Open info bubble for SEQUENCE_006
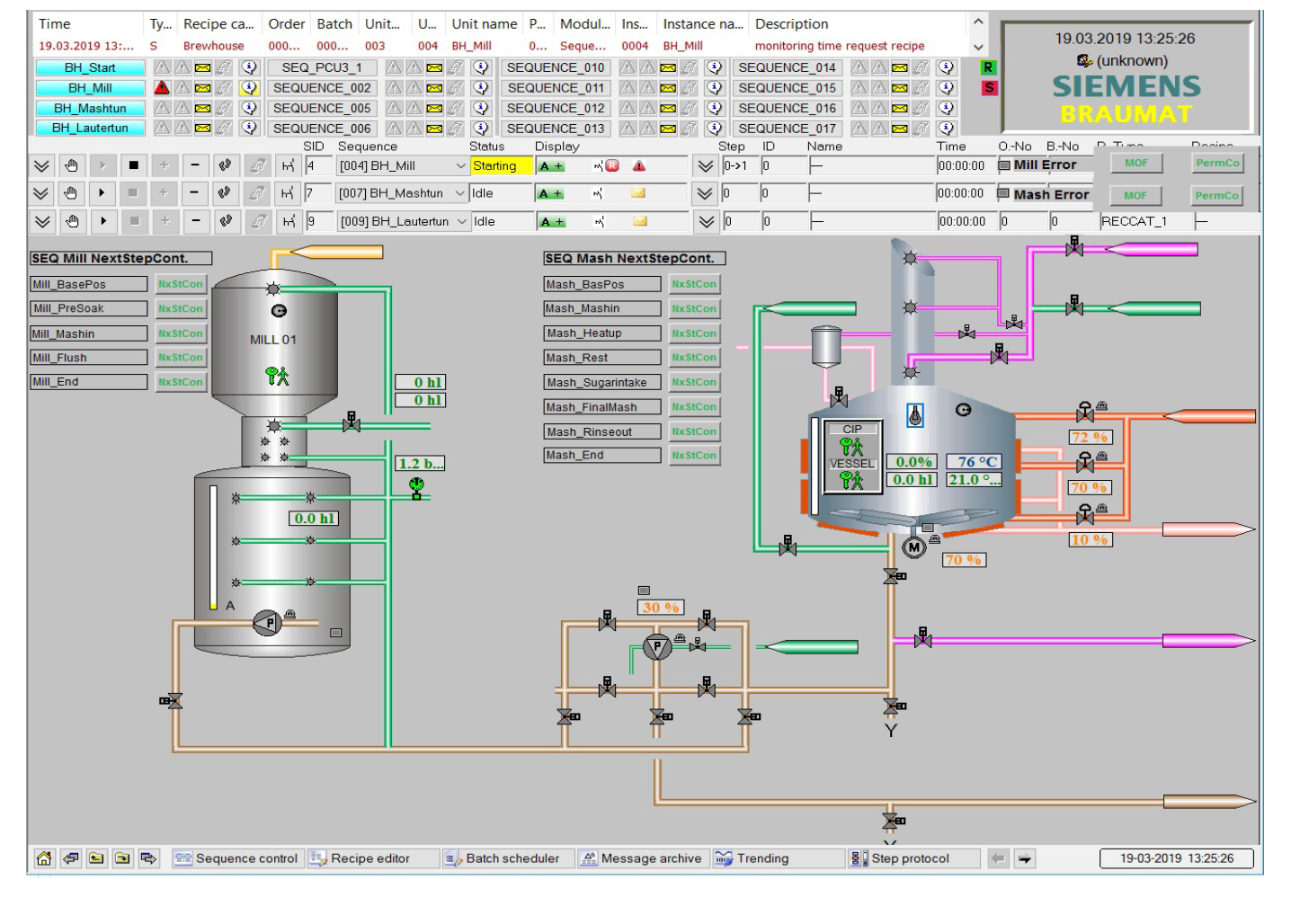 click(x=481, y=129)
